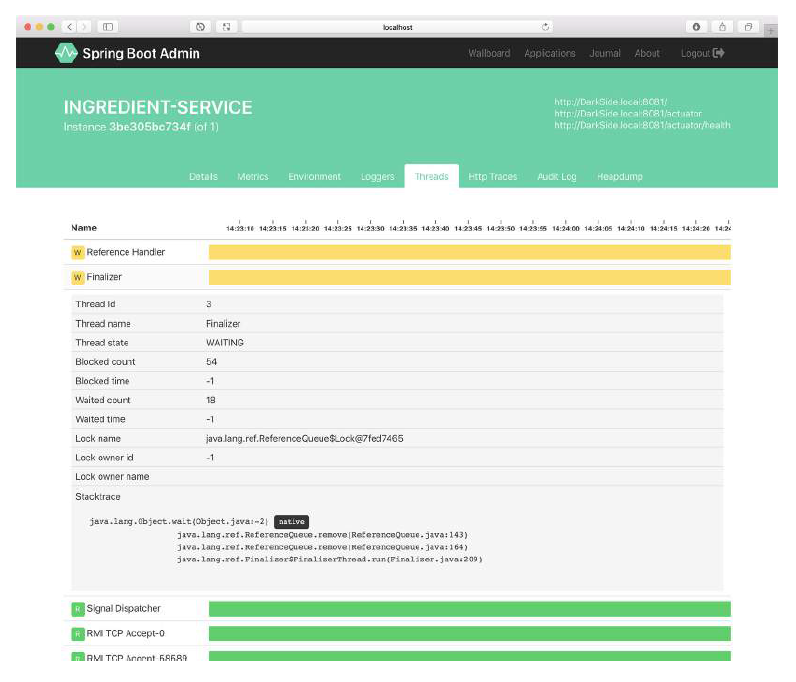This screenshot has width=796, height=682.
Task: Click R badge of Signal Dispatcher thread
Action: point(78,609)
